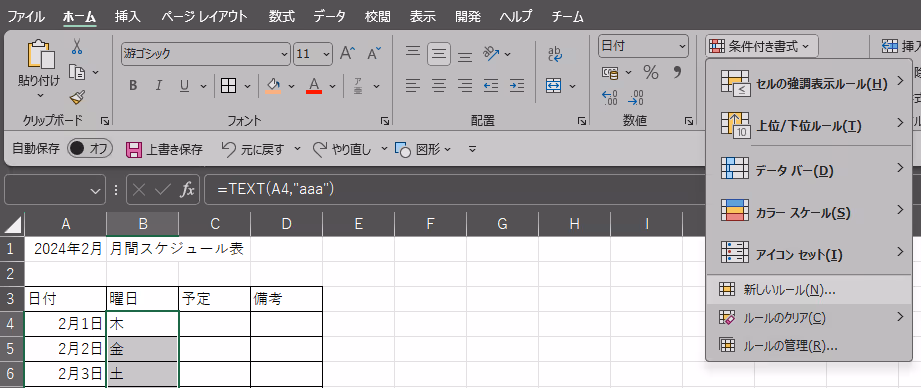Image resolution: width=921 pixels, height=388 pixels.
Task: Apply fill color bucket
Action: [273, 86]
